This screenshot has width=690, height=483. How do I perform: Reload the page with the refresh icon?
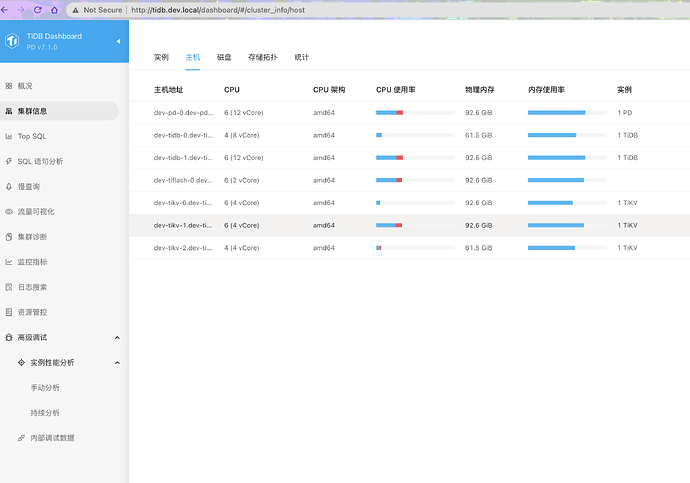click(x=37, y=10)
